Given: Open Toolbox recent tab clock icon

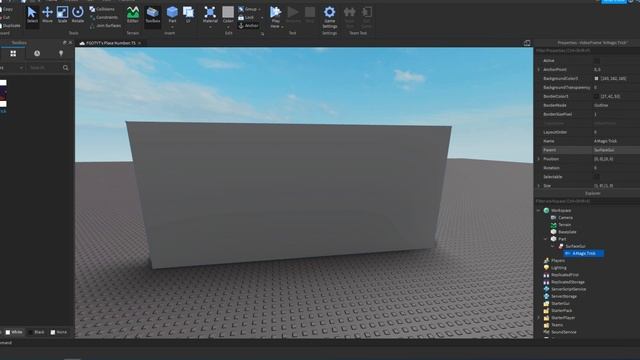Looking at the screenshot, I should point(37,53).
